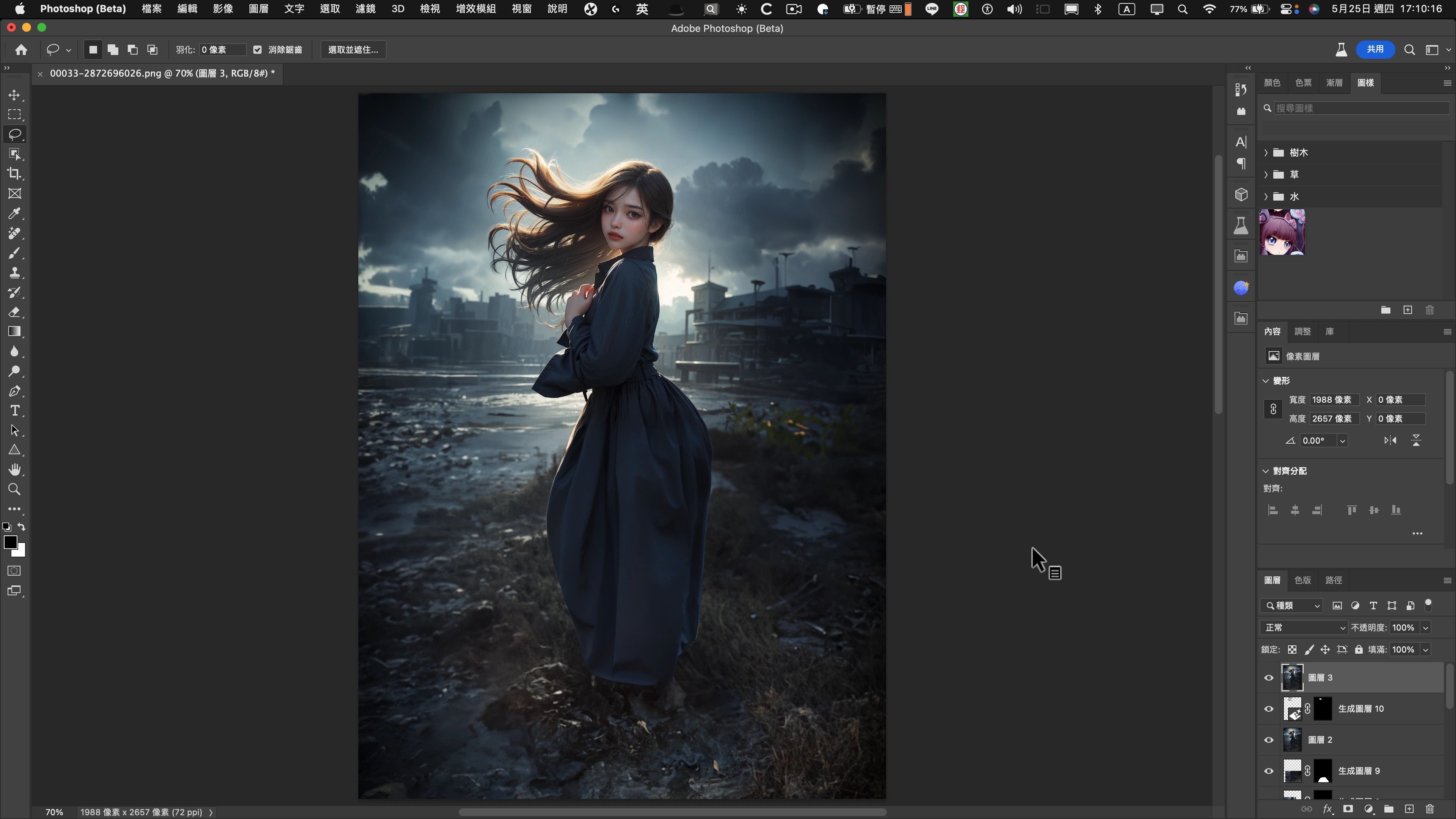The width and height of the screenshot is (1456, 819).
Task: Select the Gradient tool
Action: coord(15,332)
